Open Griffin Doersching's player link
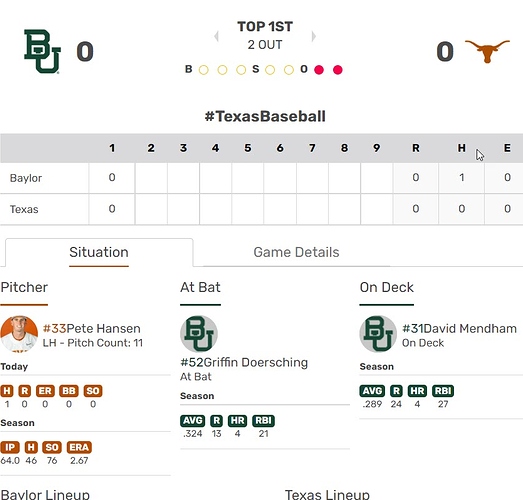The height and width of the screenshot is (500, 523). point(244,362)
